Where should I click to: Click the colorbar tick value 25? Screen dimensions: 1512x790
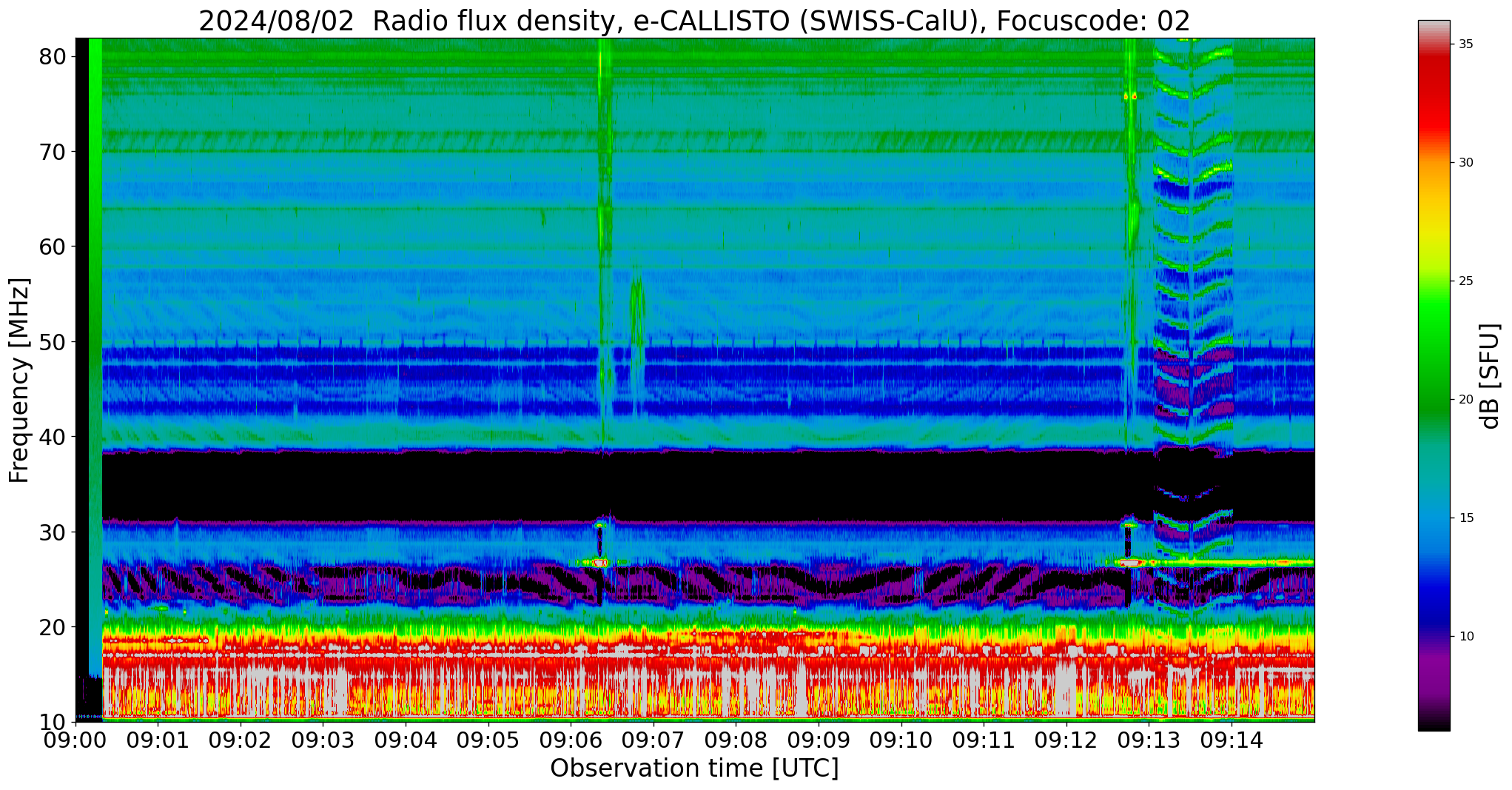click(1465, 281)
